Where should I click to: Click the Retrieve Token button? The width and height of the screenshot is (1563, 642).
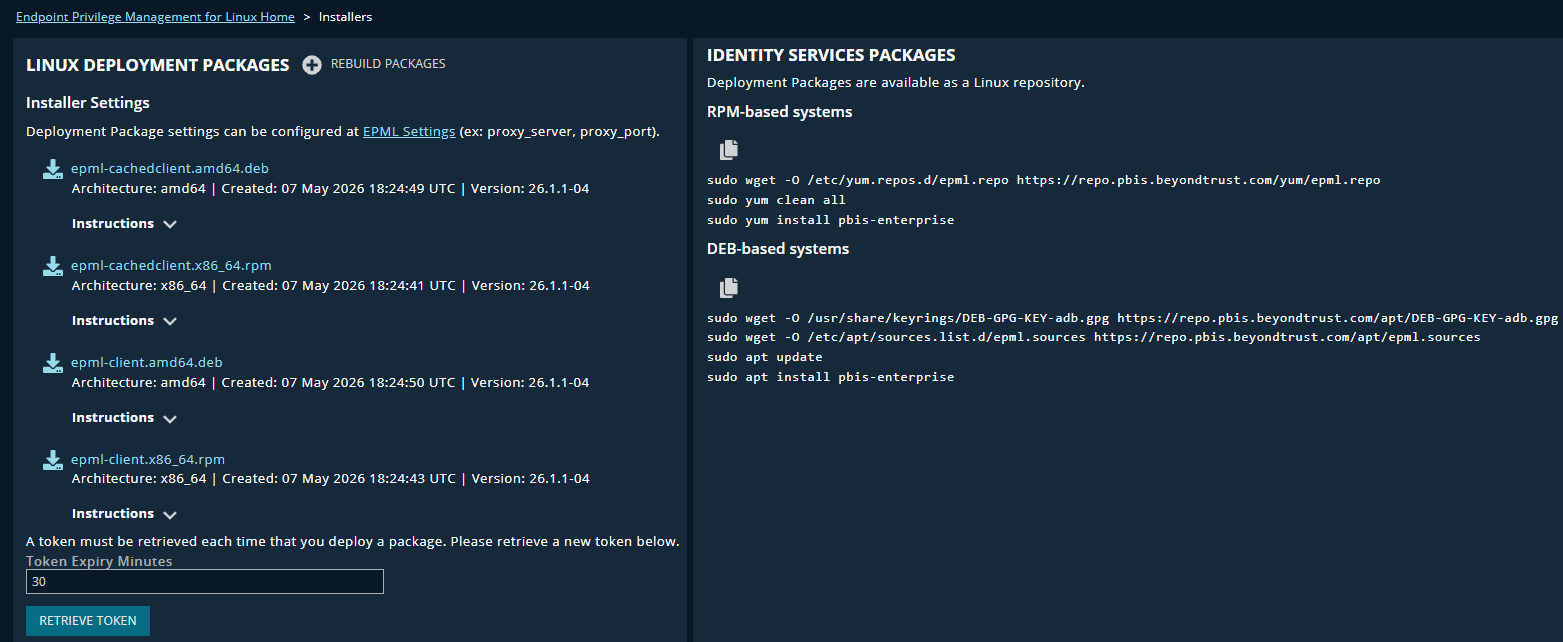[x=88, y=621]
